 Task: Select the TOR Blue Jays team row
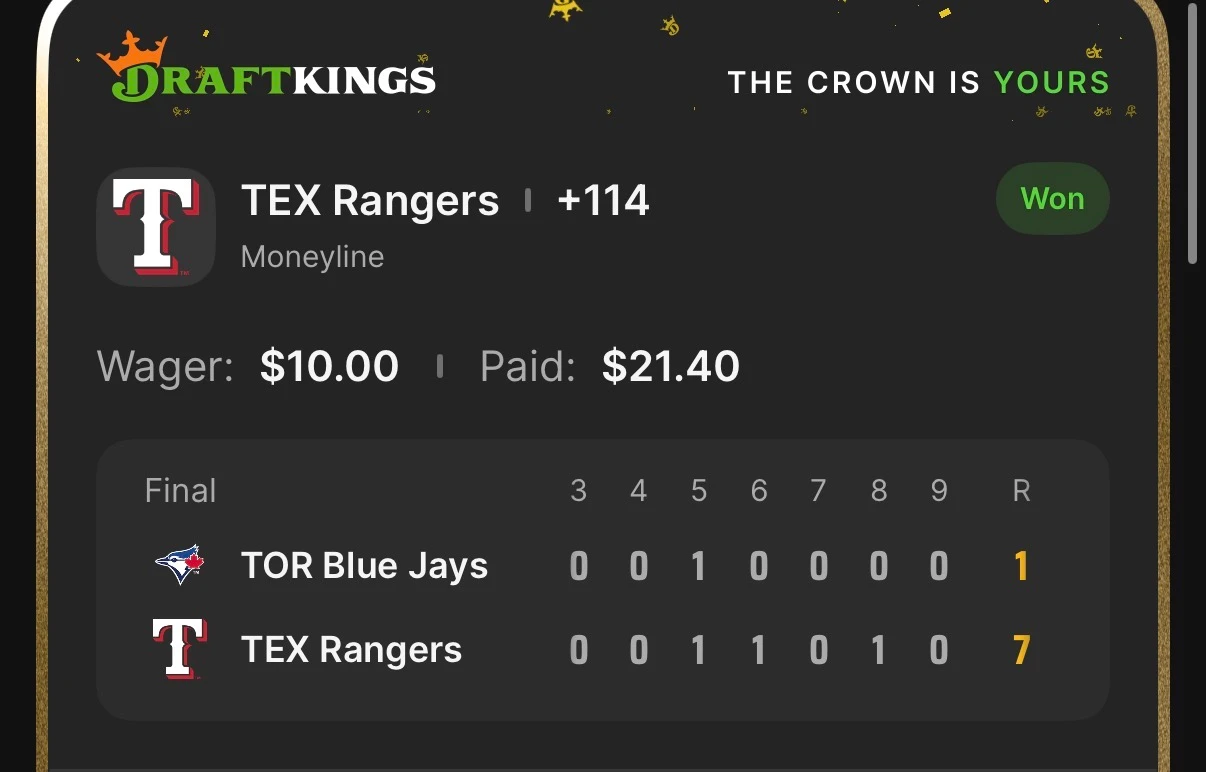pos(603,567)
